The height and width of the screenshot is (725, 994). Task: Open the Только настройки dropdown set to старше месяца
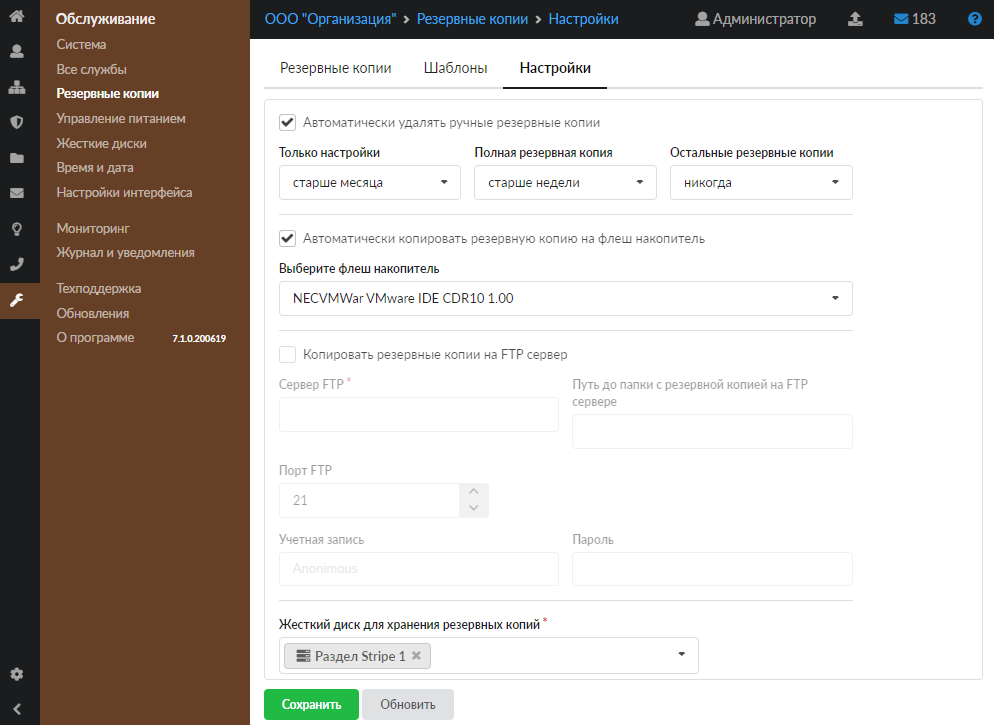point(370,183)
